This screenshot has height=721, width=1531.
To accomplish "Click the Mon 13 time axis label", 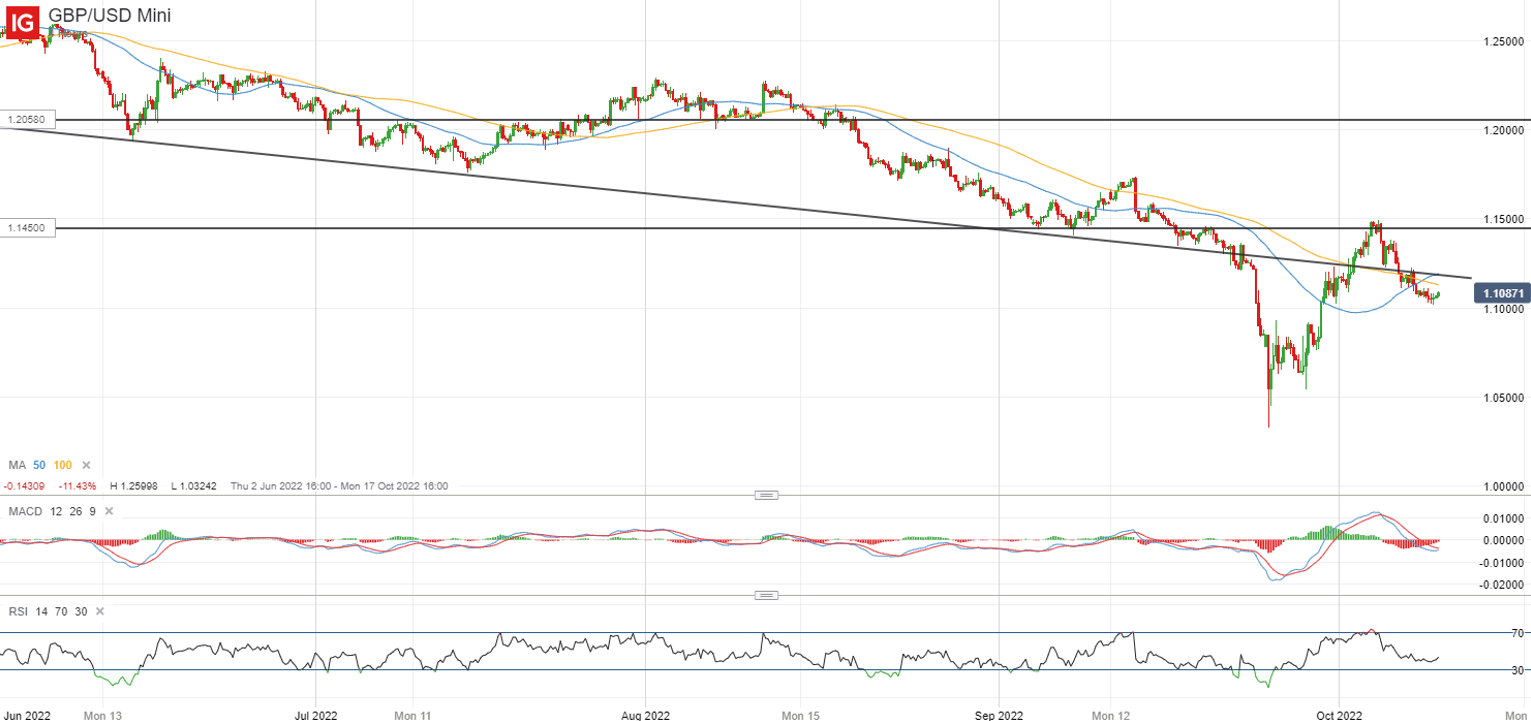I will 103,716.
